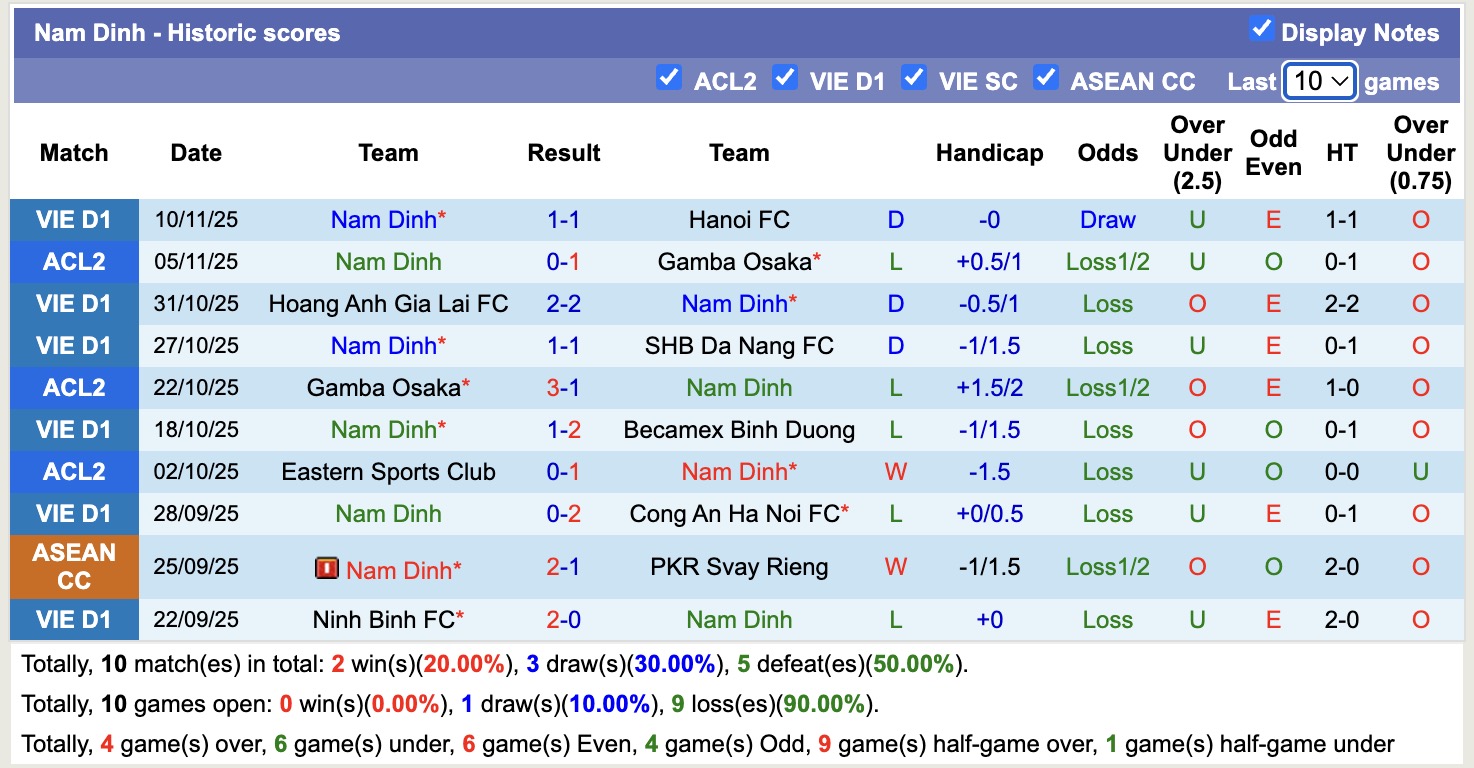Screen dimensions: 1474x768
Task: Uncheck the VIE D1 league filter
Action: coord(785,77)
